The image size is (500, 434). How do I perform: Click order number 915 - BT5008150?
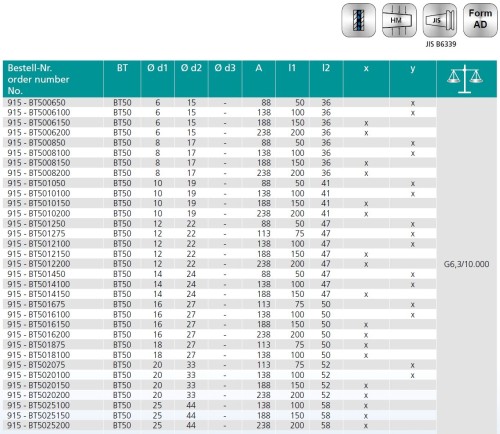[x=39, y=163]
